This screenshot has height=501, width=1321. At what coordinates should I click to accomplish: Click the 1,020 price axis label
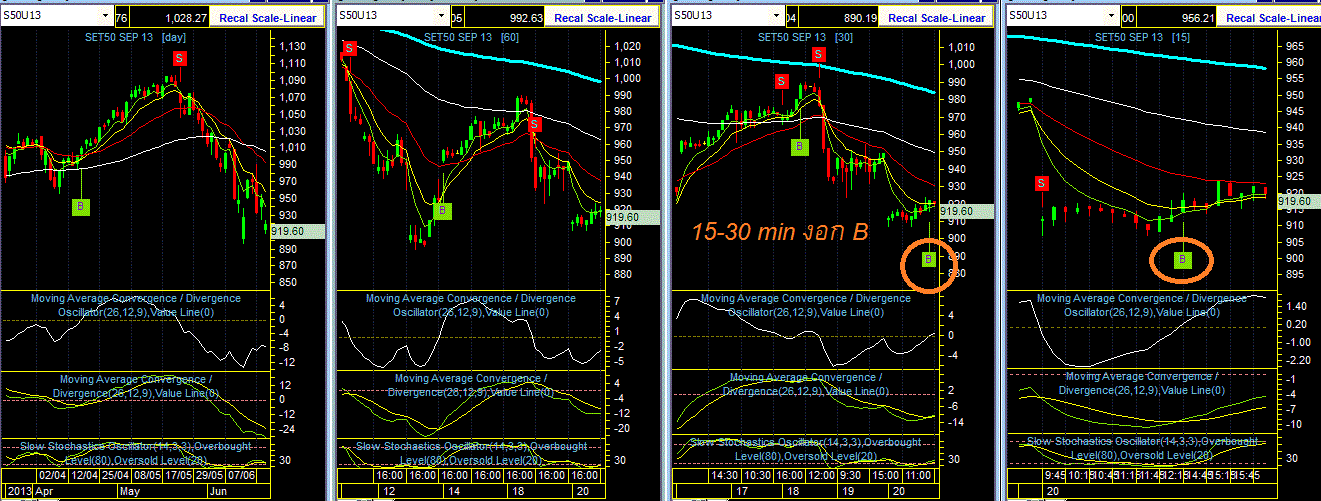(x=628, y=46)
